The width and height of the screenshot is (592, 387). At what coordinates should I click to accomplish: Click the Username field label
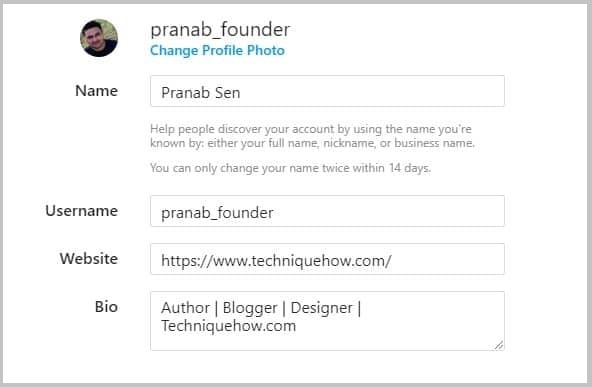point(82,211)
